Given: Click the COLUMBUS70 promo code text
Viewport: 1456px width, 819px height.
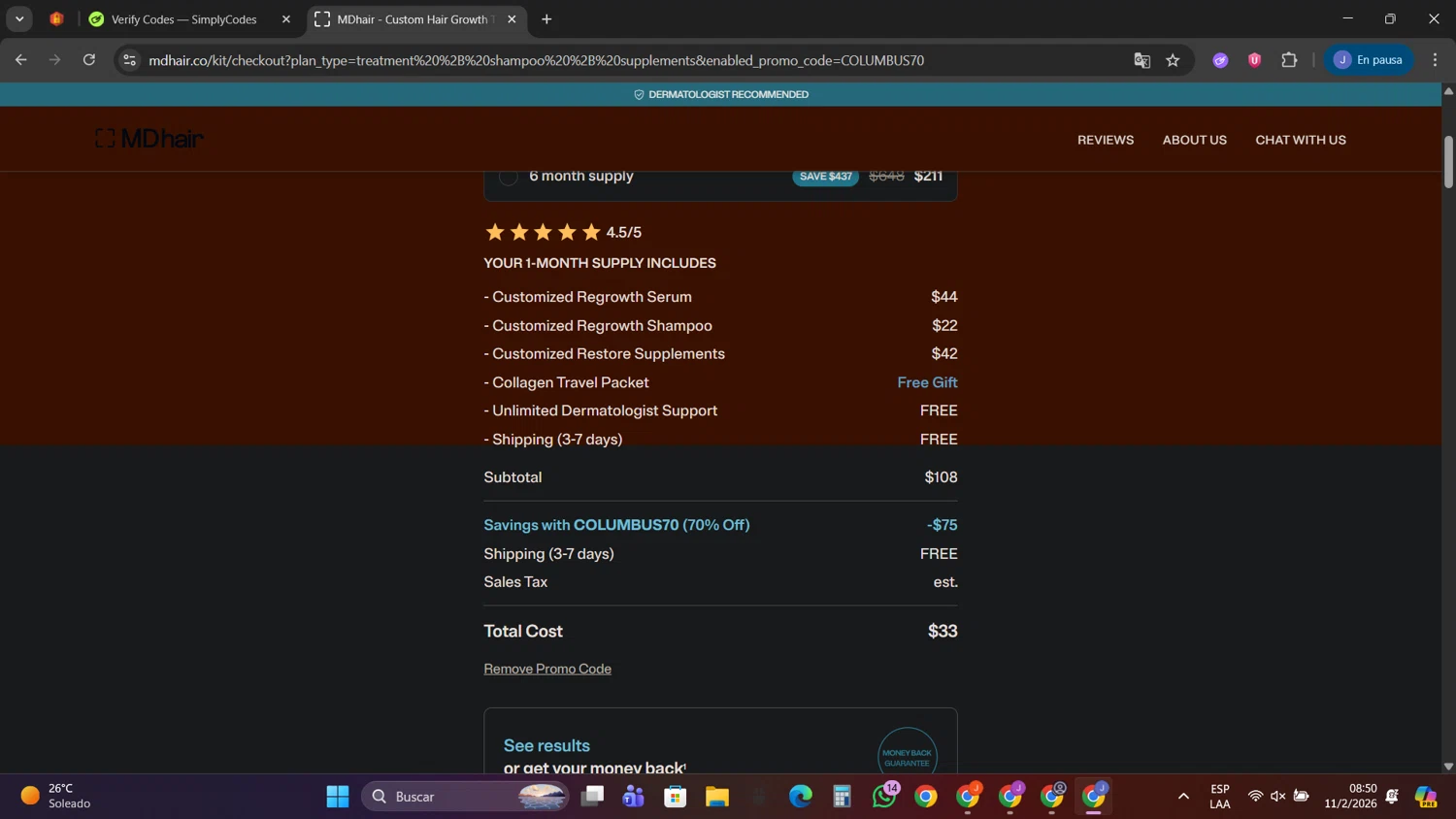Looking at the screenshot, I should coord(626,525).
